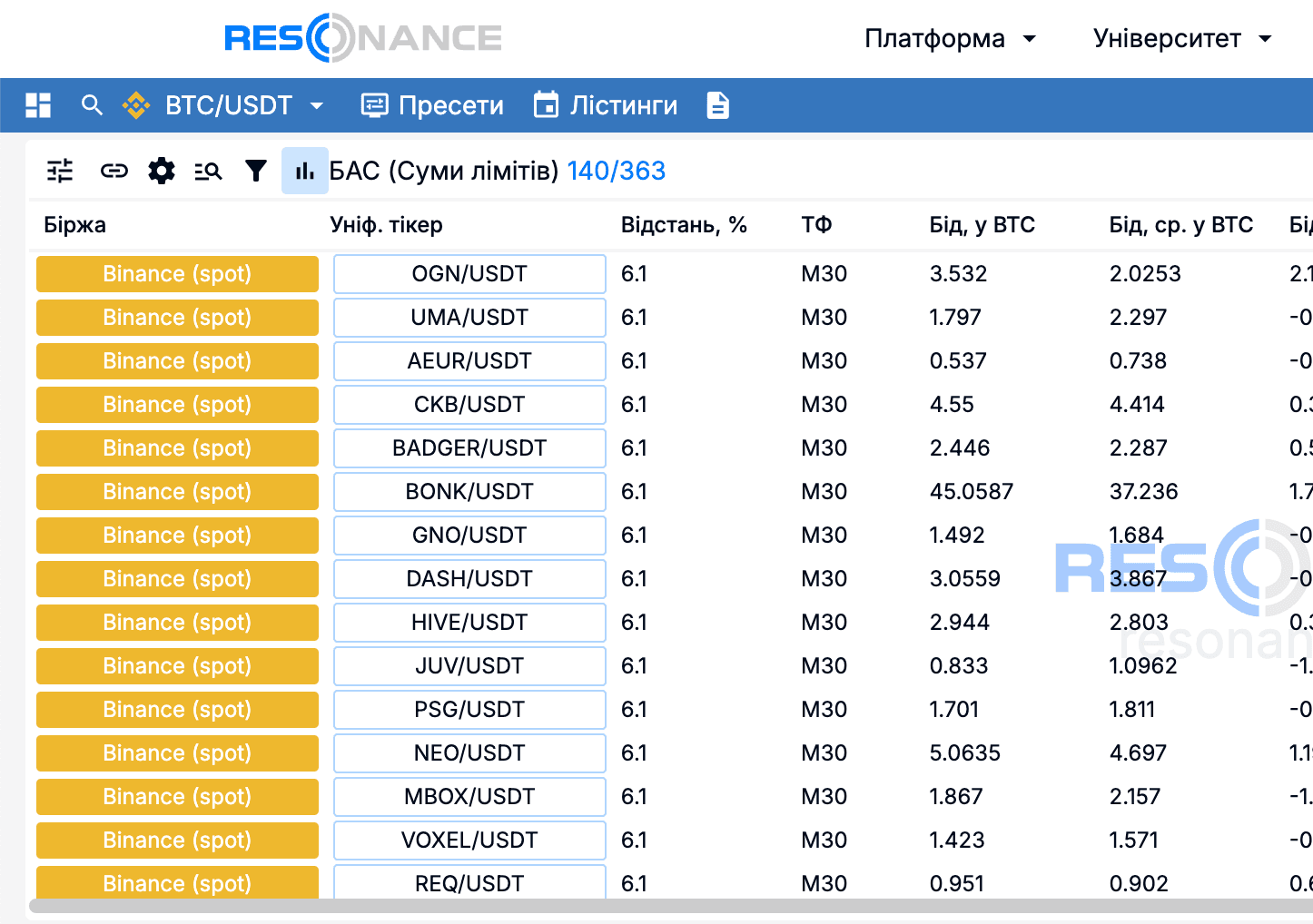
Task: Click bid value 3.532 in OGN row
Action: 958,274
